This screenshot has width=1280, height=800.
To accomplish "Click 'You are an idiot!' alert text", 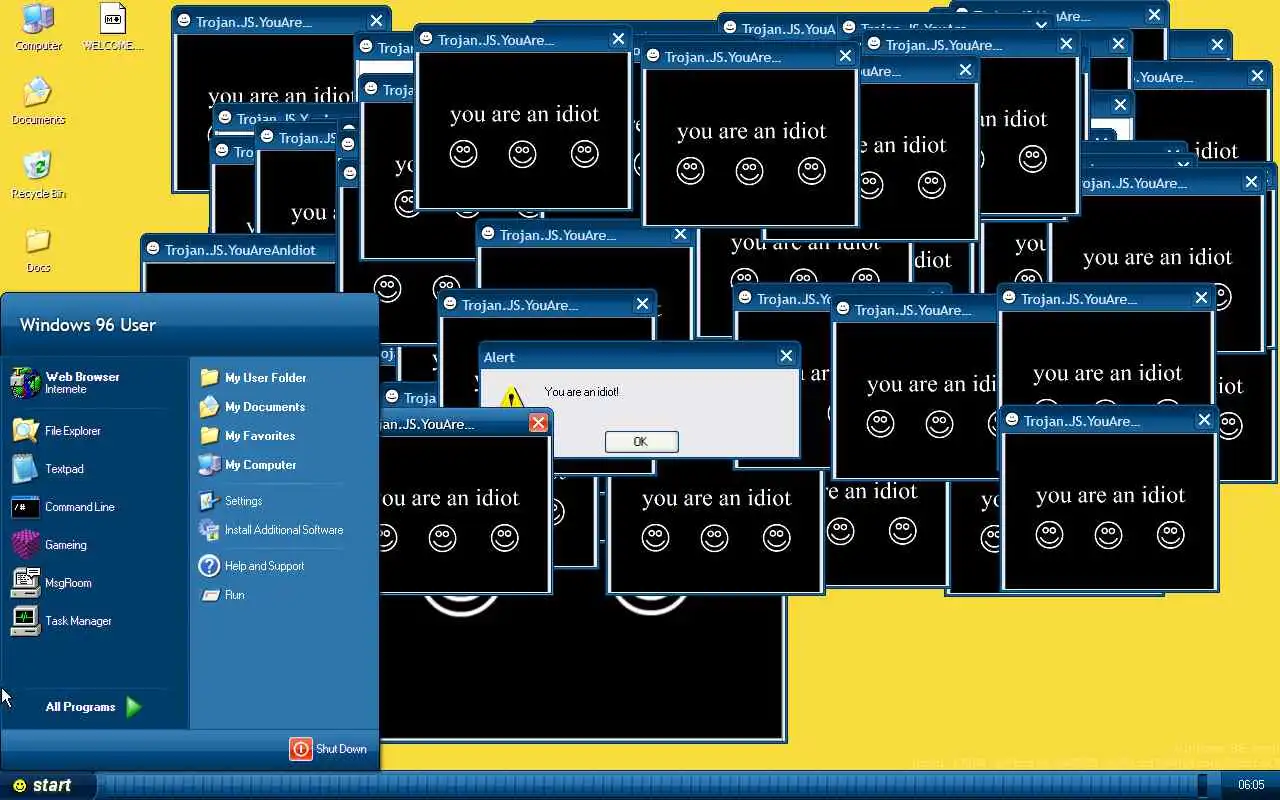I will [x=581, y=392].
